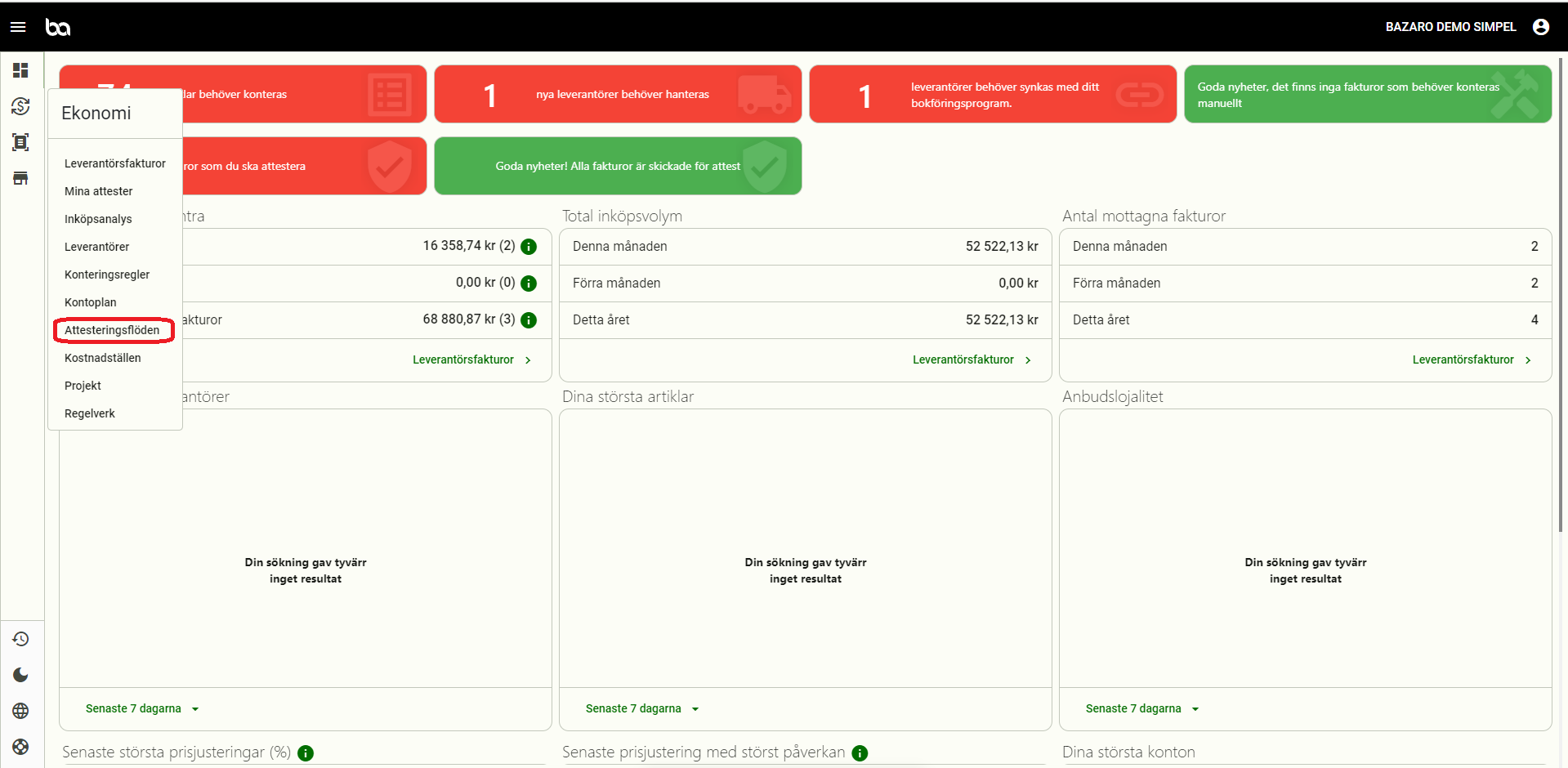Screen dimensions: 1568x768
Task: Open the nya leverantörer behöver hanteras card
Action: click(x=618, y=94)
